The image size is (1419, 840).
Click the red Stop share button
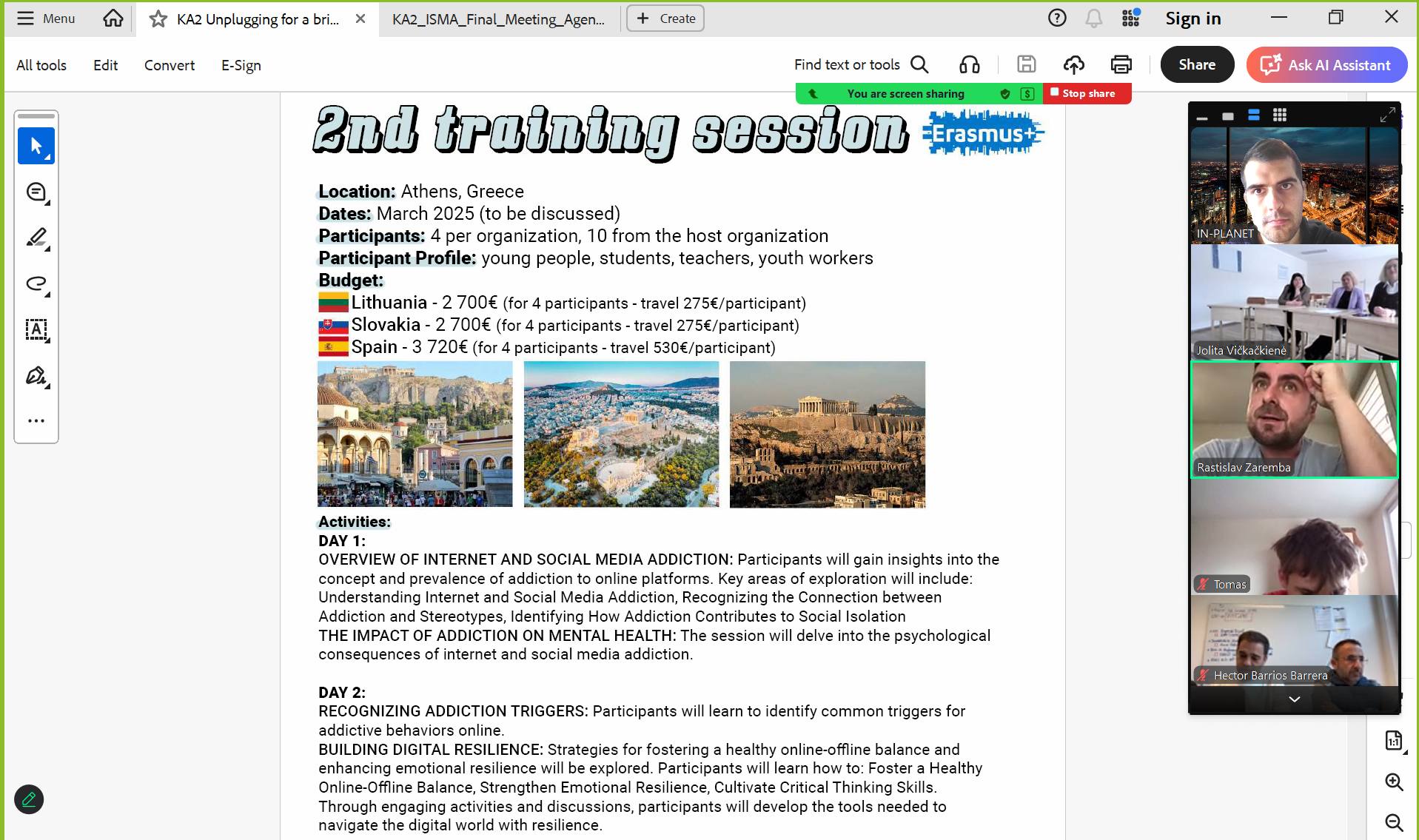[x=1087, y=93]
